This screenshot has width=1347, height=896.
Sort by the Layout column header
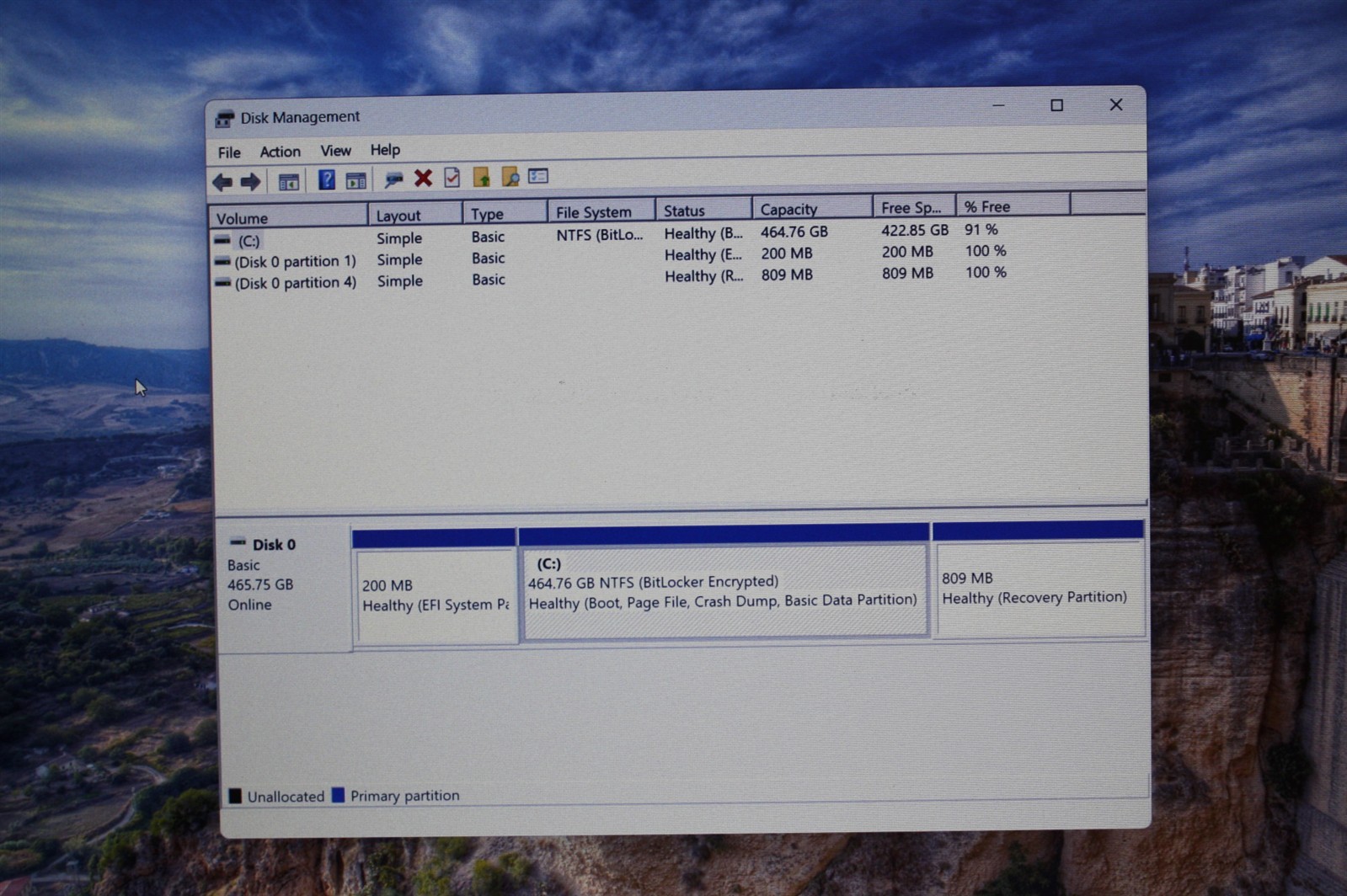(x=415, y=215)
